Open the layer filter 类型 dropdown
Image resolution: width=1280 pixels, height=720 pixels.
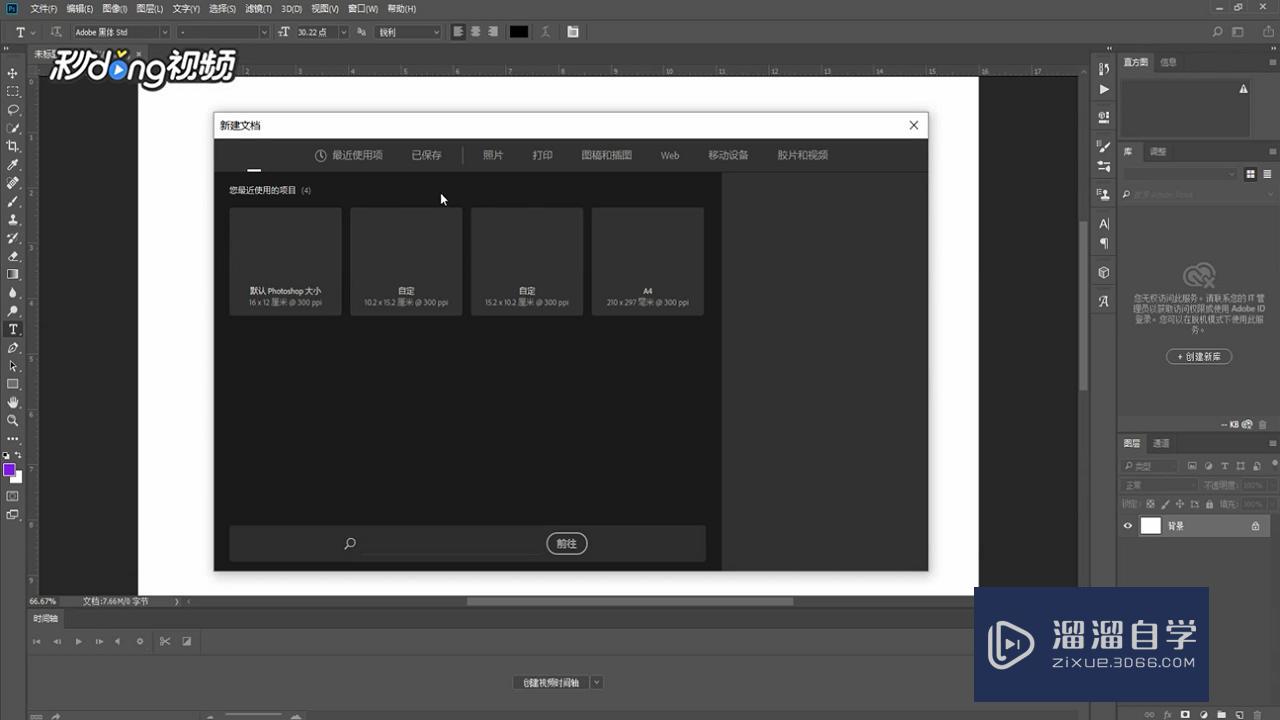click(1151, 466)
